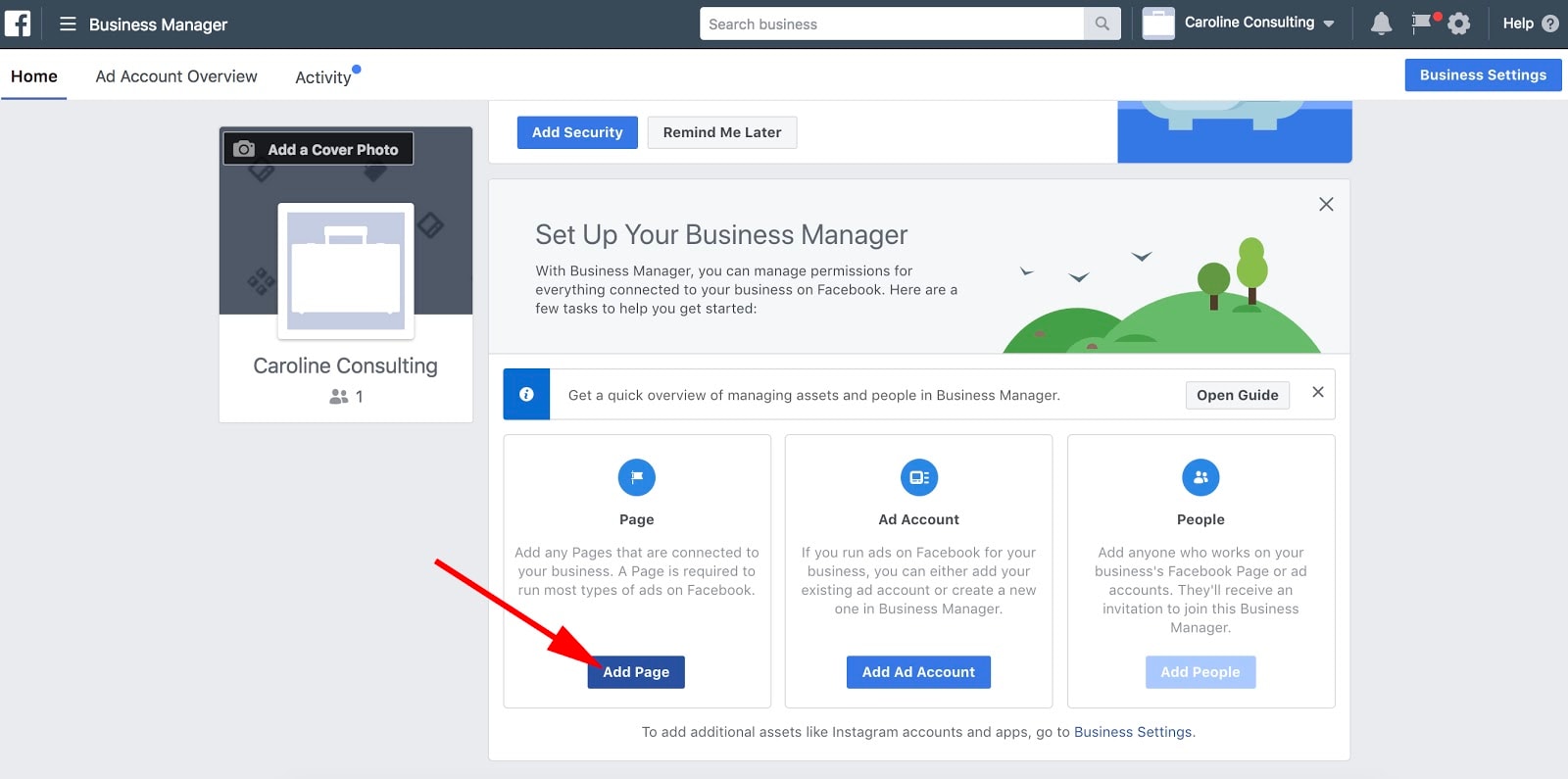Dismiss the quick overview guide banner
Image resolution: width=1568 pixels, height=779 pixels.
[x=1318, y=392]
